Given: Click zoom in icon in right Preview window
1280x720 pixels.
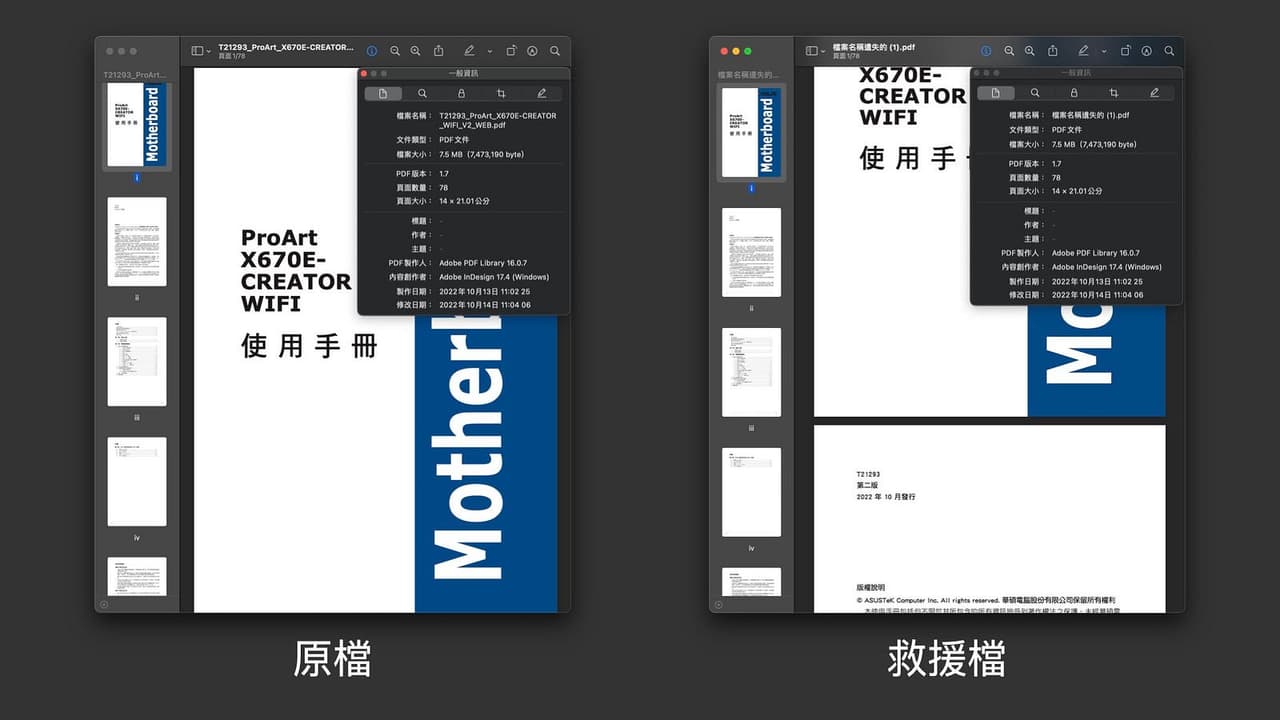Looking at the screenshot, I should (x=1030, y=51).
